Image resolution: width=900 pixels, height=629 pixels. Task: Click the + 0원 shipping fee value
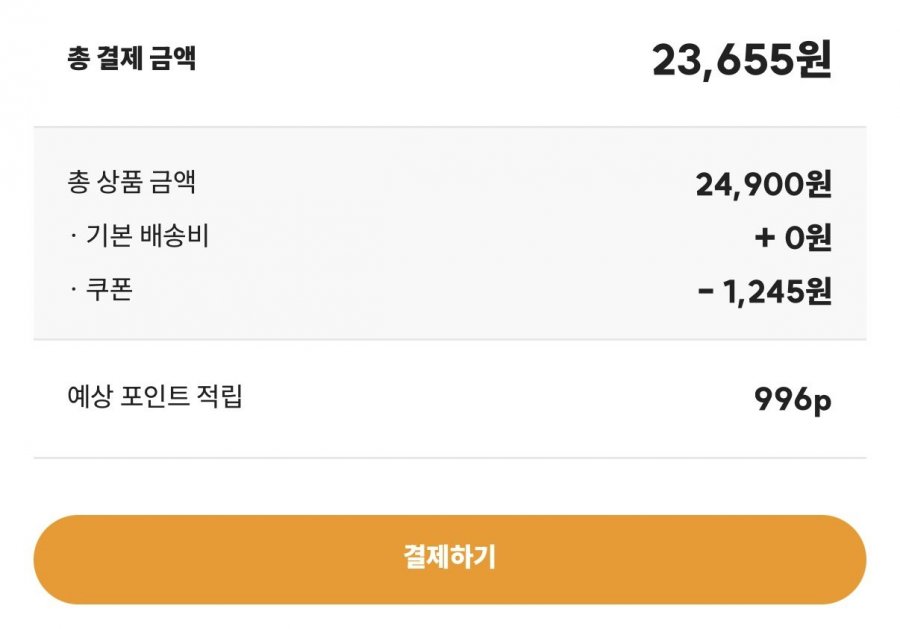tap(793, 239)
